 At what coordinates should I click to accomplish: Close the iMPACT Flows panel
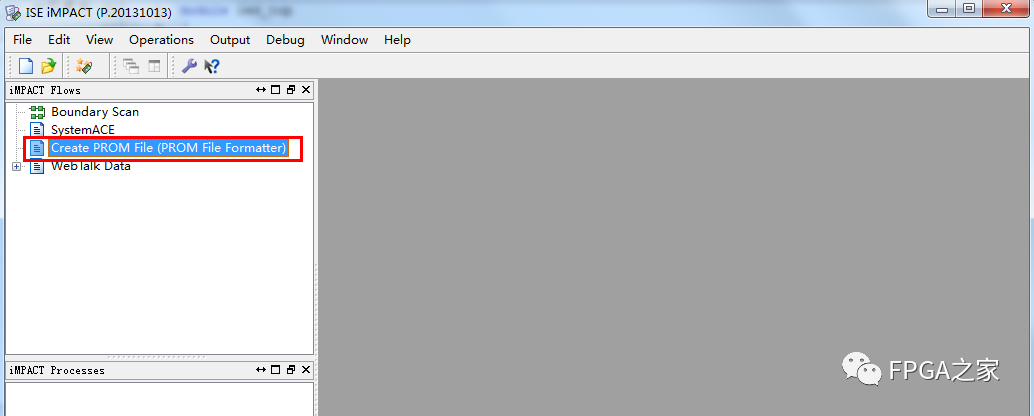tap(306, 90)
